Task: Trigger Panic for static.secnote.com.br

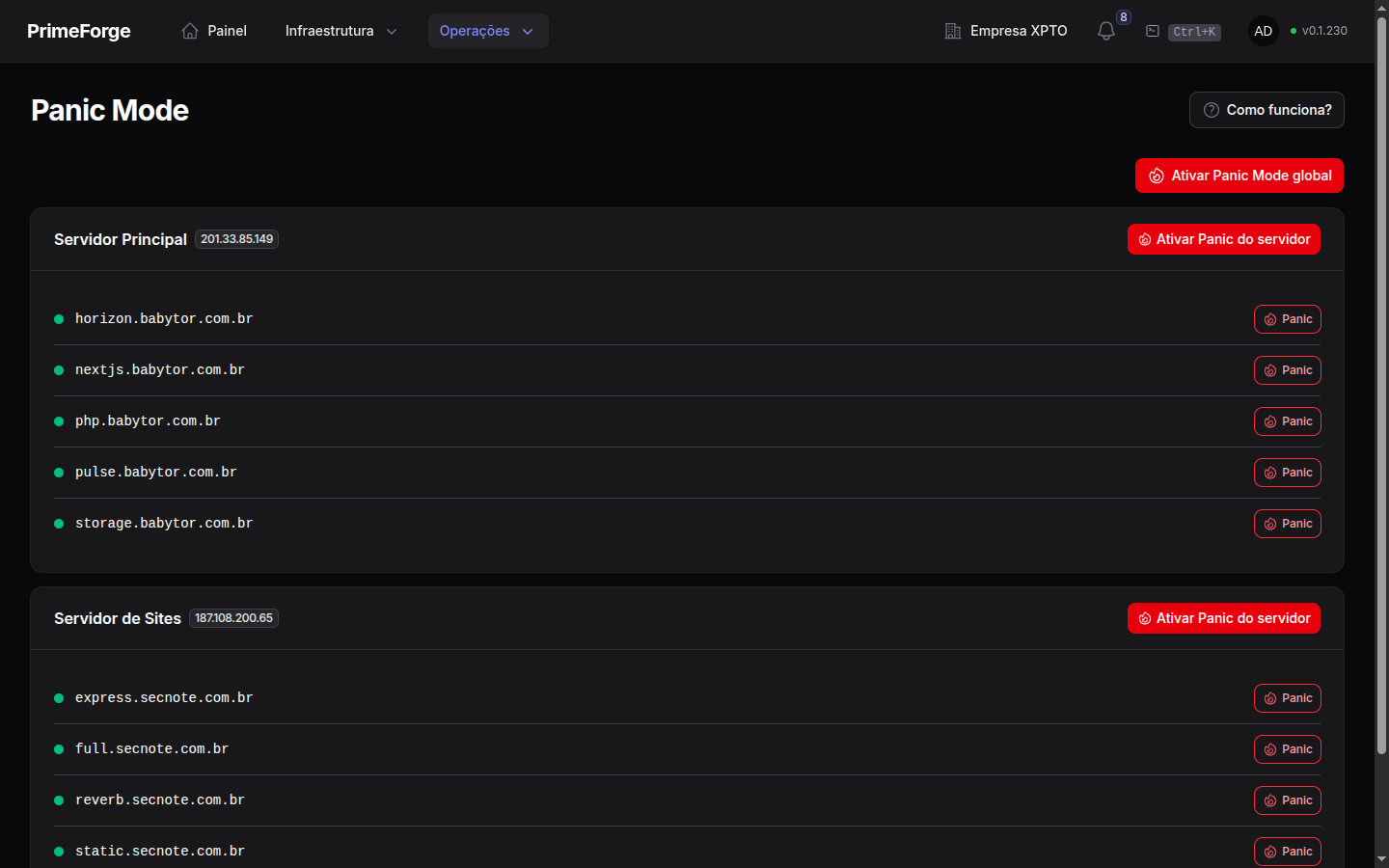Action: pos(1288,852)
